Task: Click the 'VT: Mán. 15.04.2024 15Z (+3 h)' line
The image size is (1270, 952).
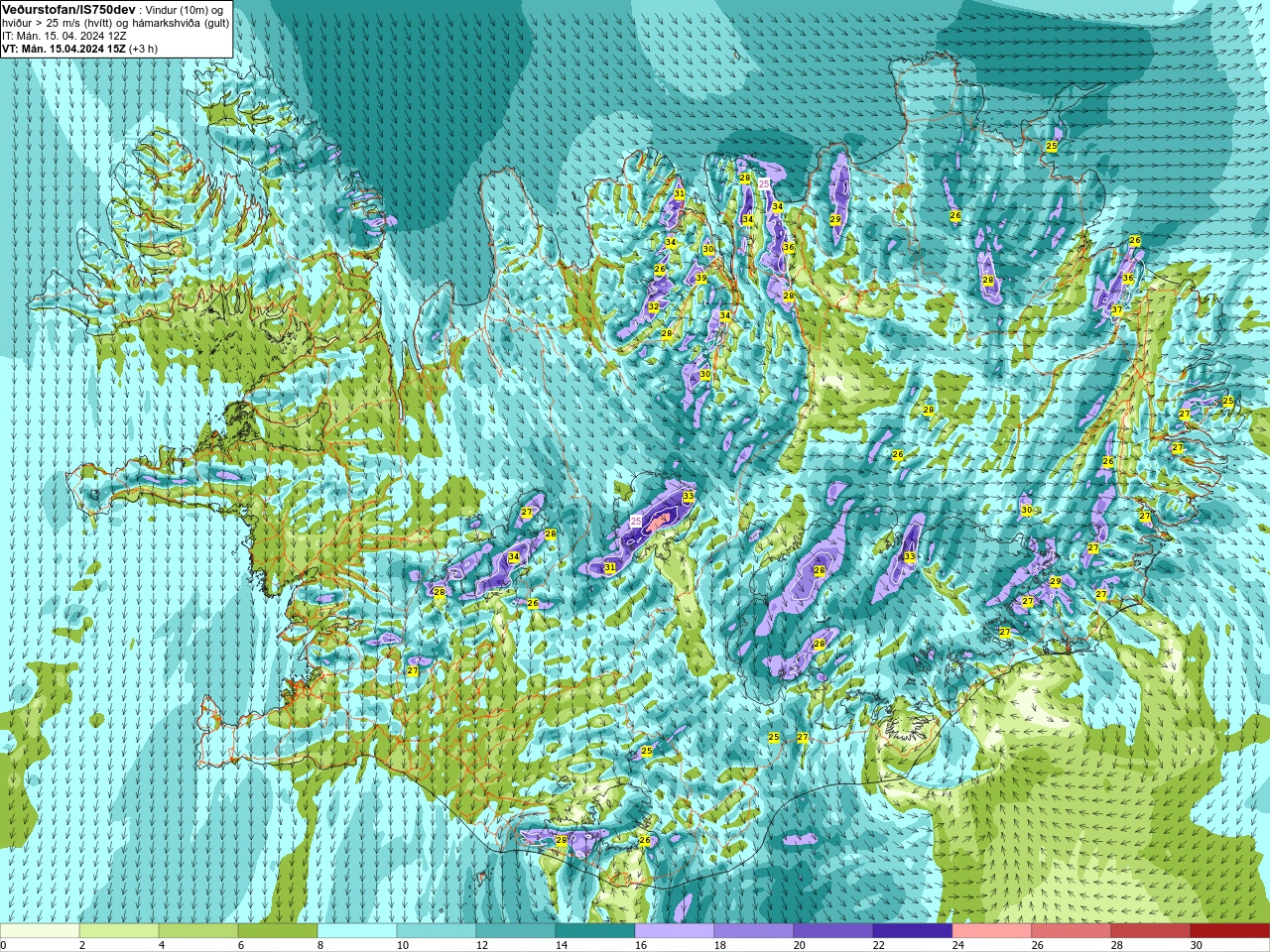Action: (x=80, y=49)
